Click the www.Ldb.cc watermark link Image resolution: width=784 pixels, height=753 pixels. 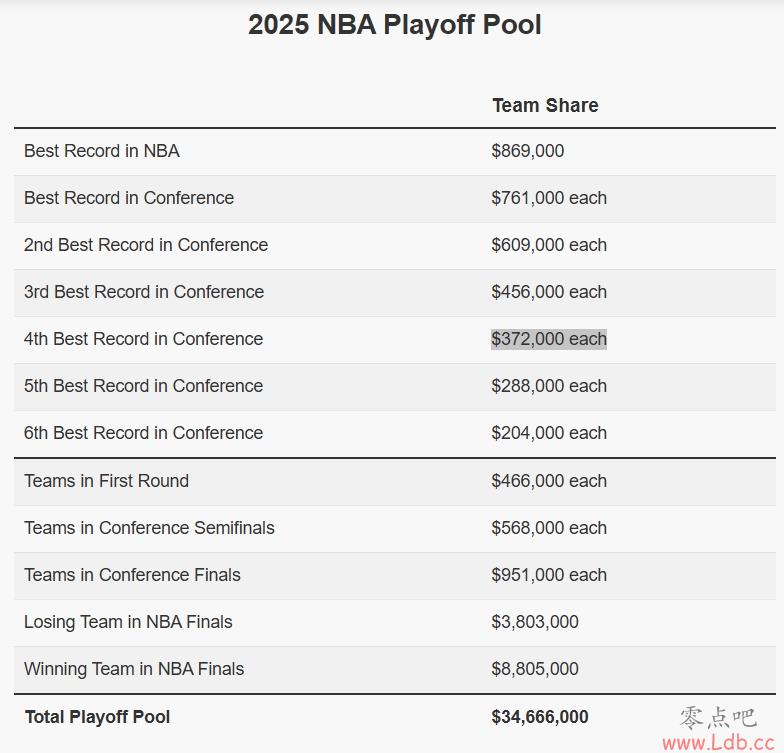click(718, 743)
